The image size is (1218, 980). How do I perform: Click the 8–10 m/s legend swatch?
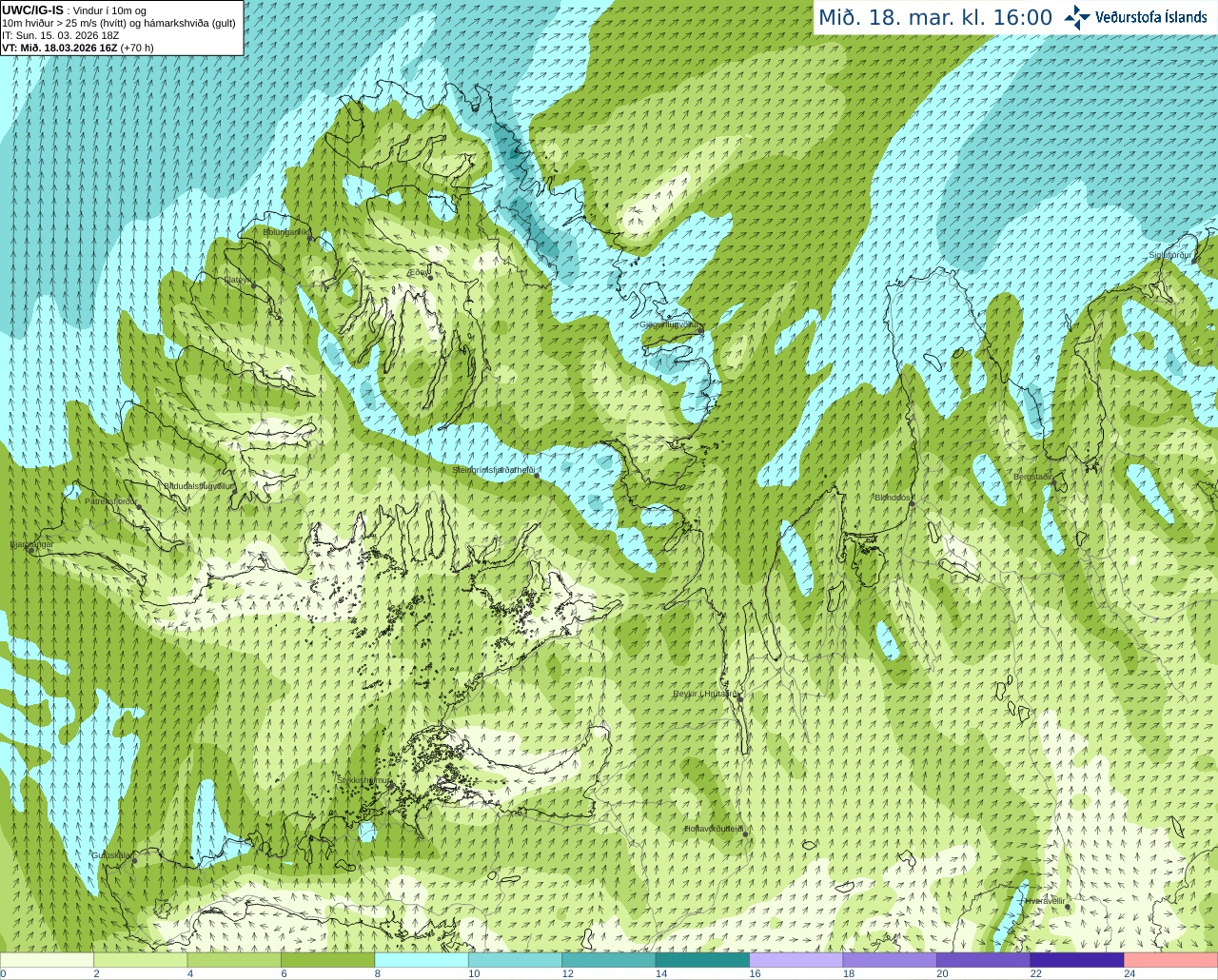tap(422, 960)
